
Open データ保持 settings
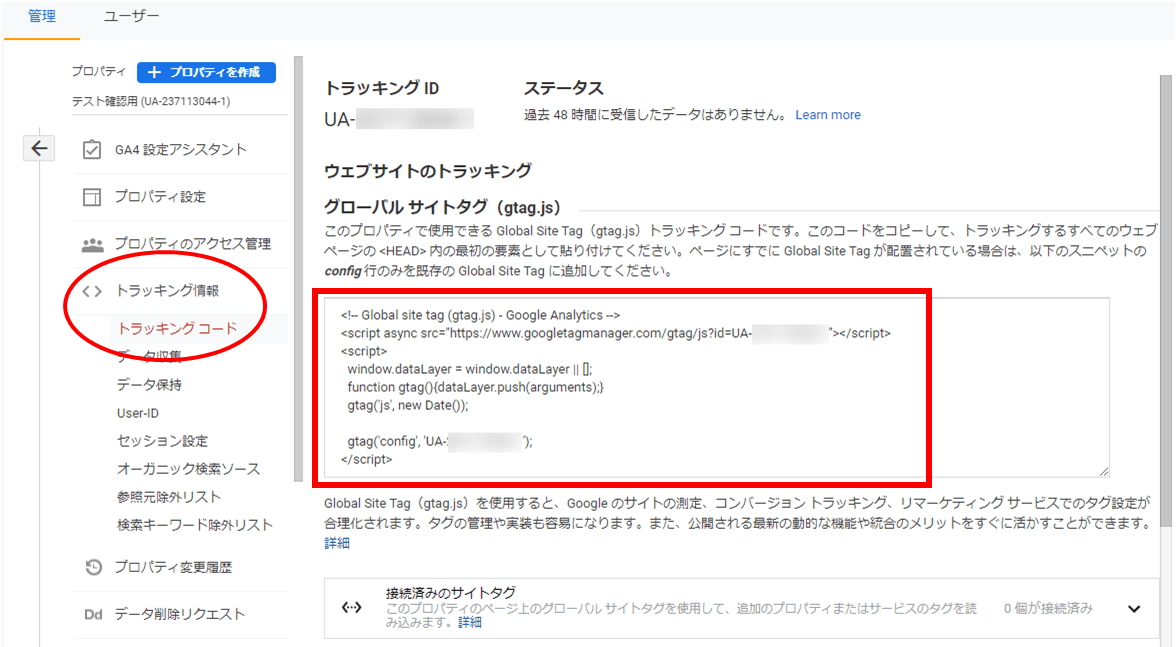pos(149,385)
